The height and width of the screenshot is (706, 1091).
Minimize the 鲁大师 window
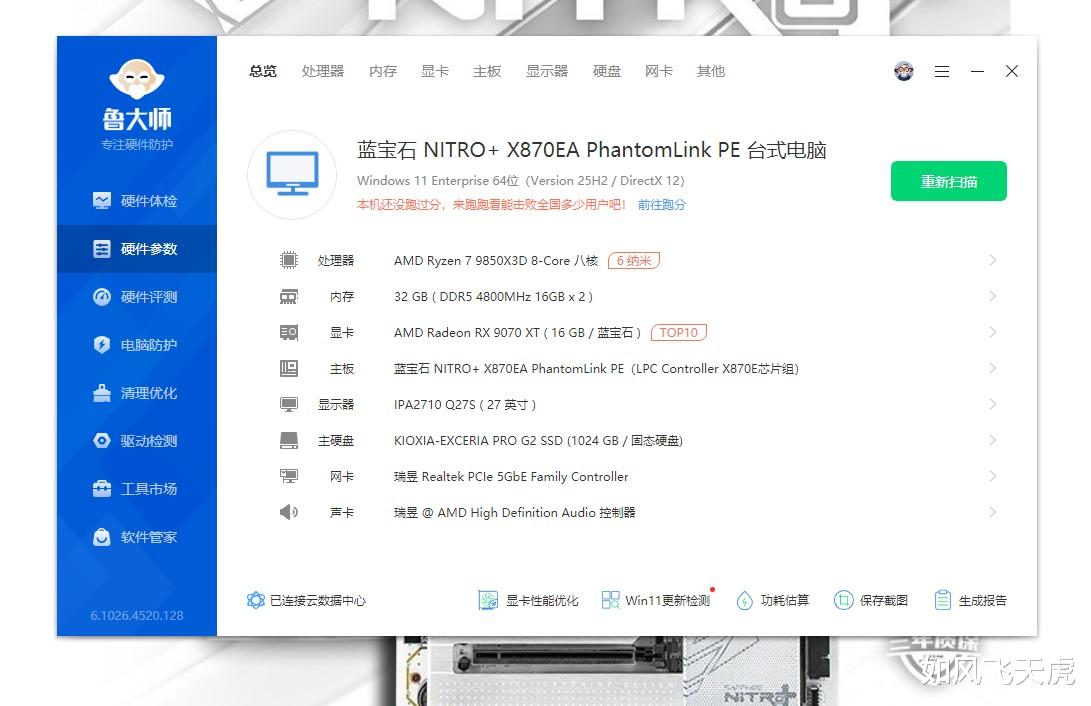click(977, 71)
